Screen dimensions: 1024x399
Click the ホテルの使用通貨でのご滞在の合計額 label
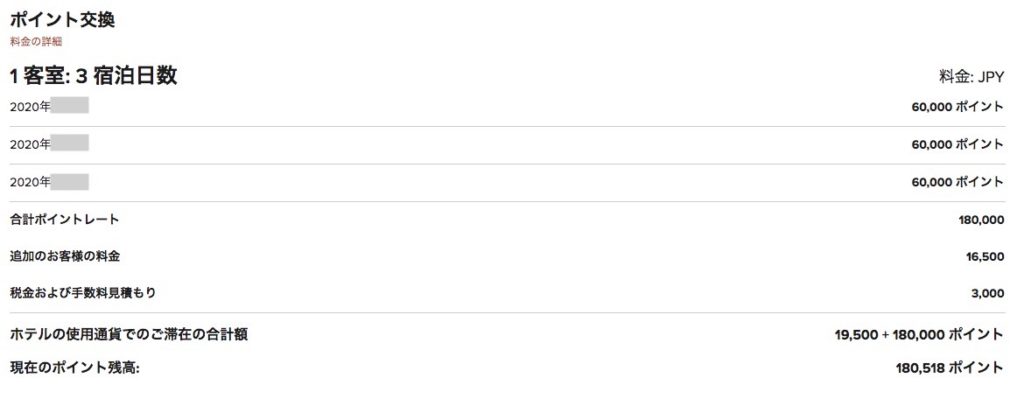129,335
